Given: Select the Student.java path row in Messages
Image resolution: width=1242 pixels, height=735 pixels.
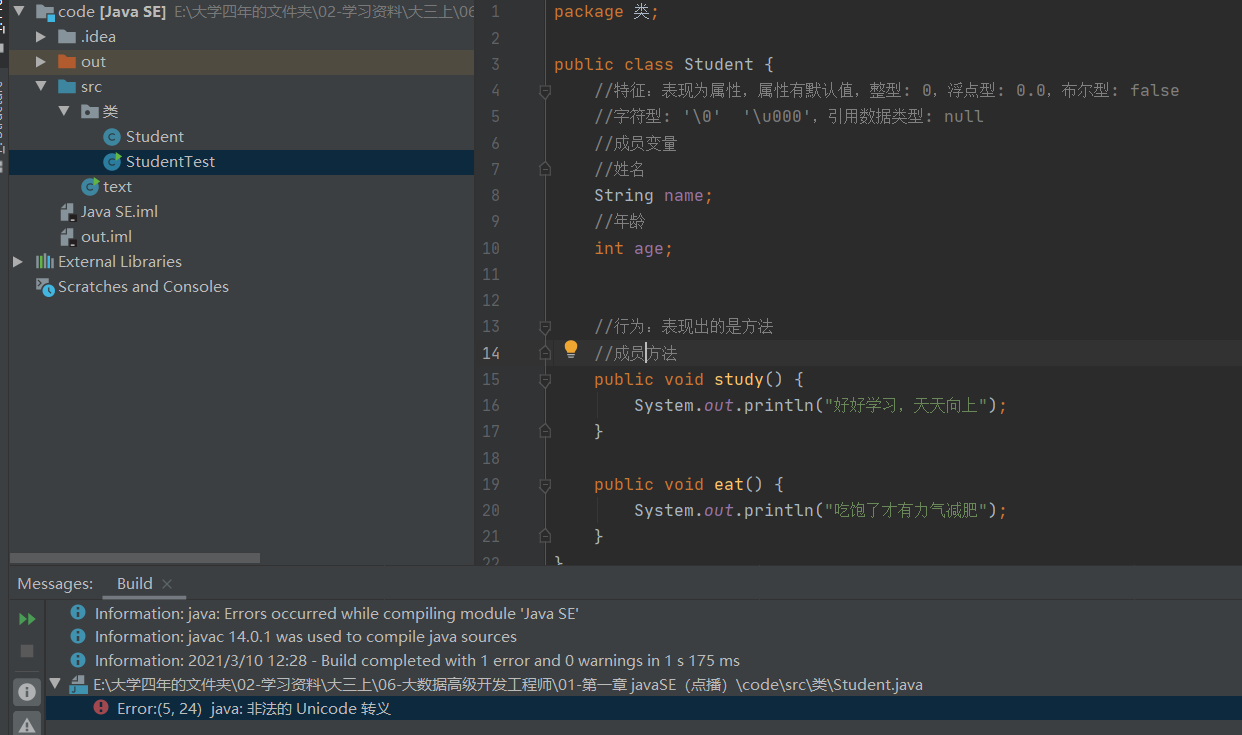Looking at the screenshot, I should click(508, 685).
